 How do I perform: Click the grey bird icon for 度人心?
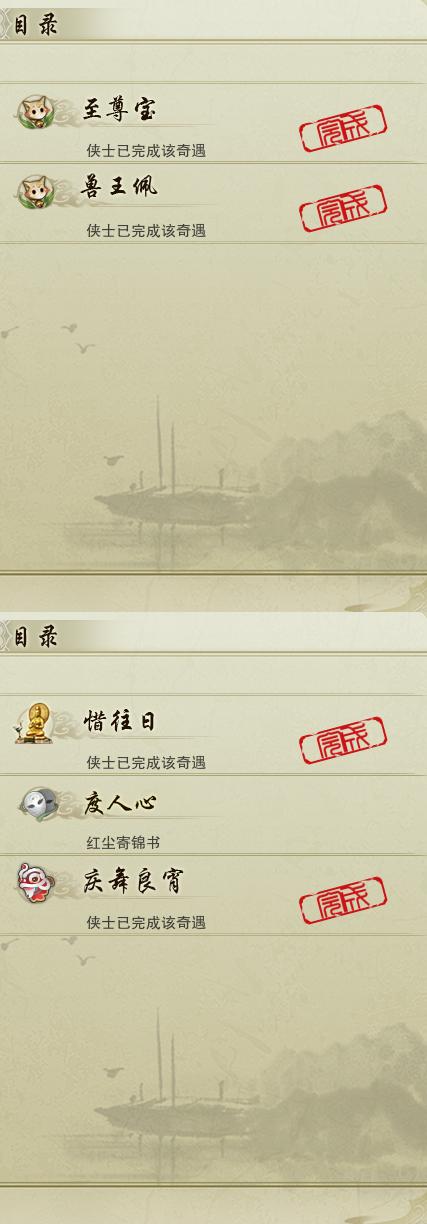click(x=38, y=802)
